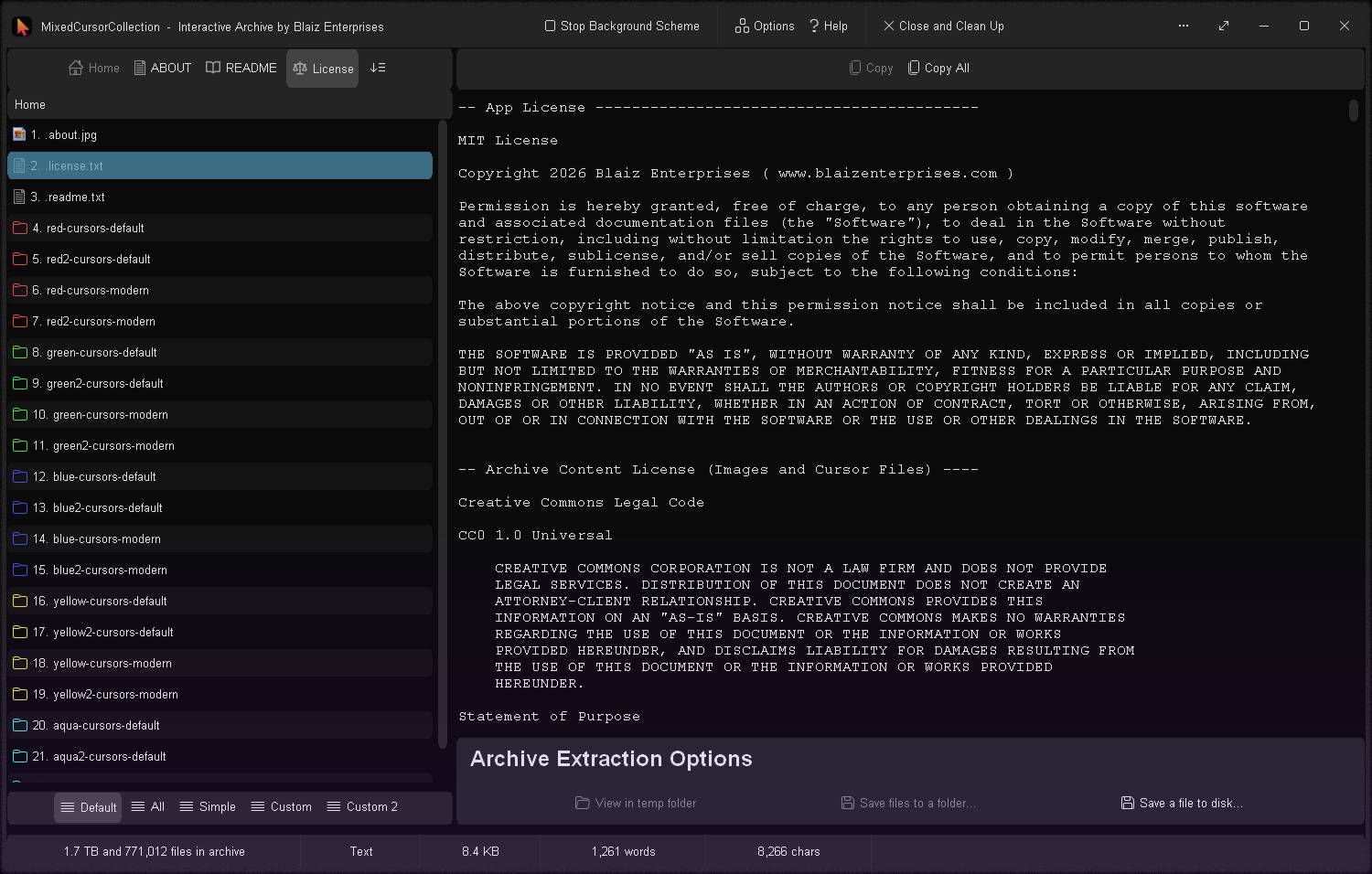Open the three-dots more menu in title bar
The height and width of the screenshot is (874, 1372).
click(x=1184, y=26)
